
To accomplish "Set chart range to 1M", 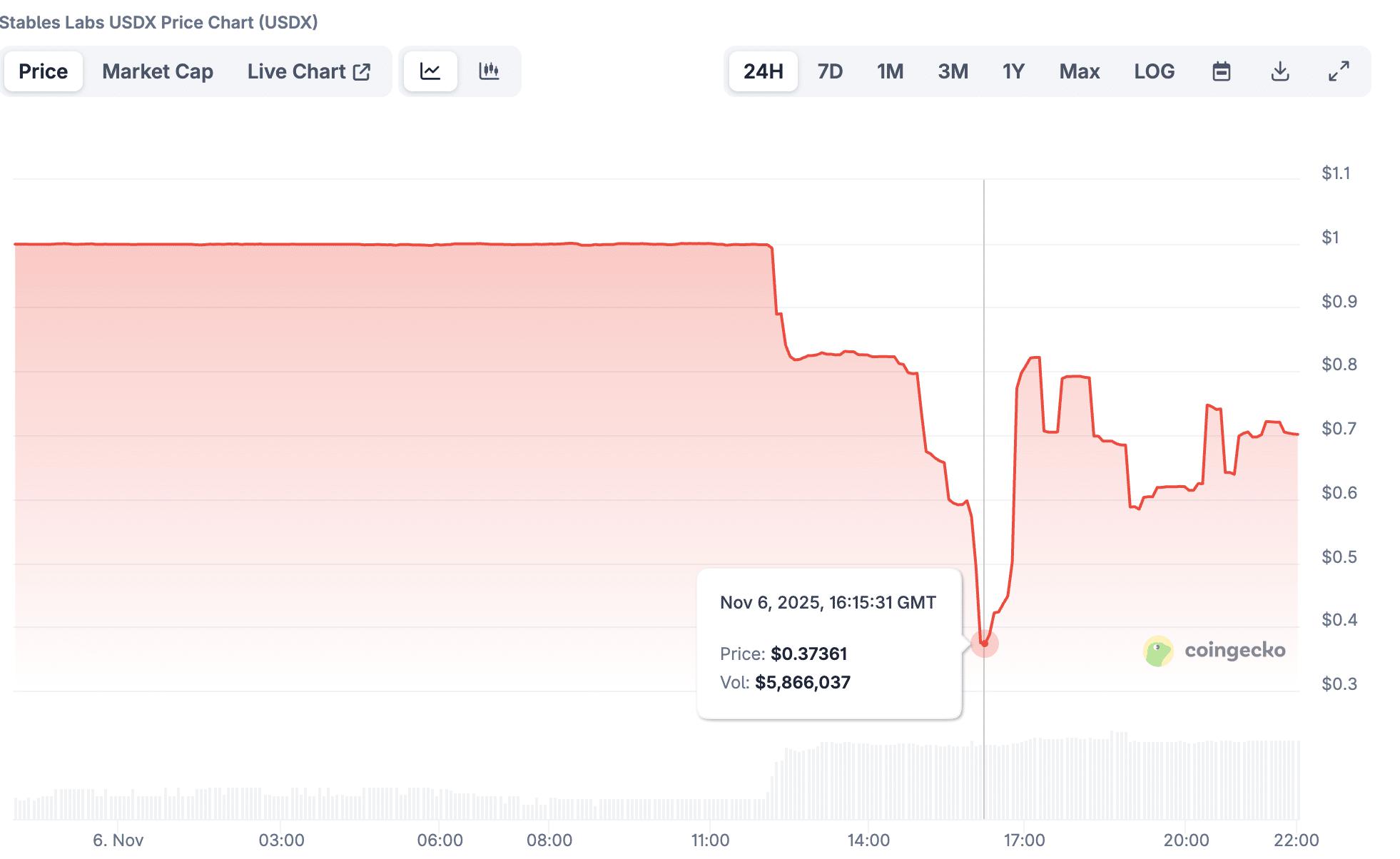I will click(x=890, y=71).
